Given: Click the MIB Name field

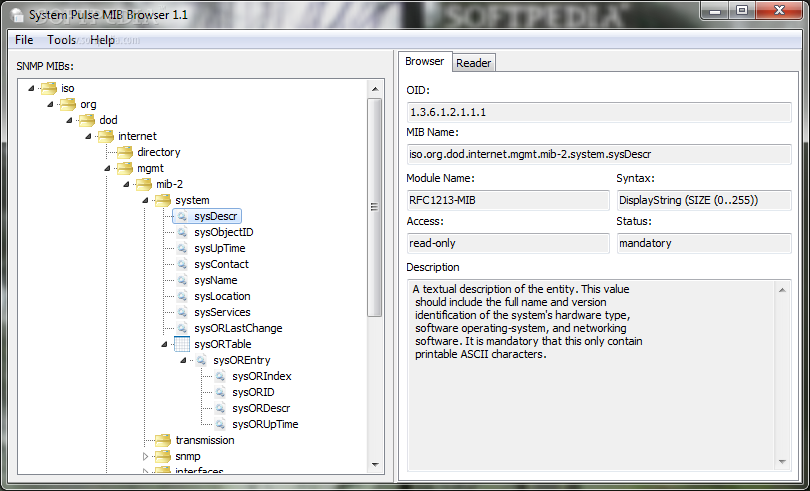Looking at the screenshot, I should pyautogui.click(x=599, y=155).
